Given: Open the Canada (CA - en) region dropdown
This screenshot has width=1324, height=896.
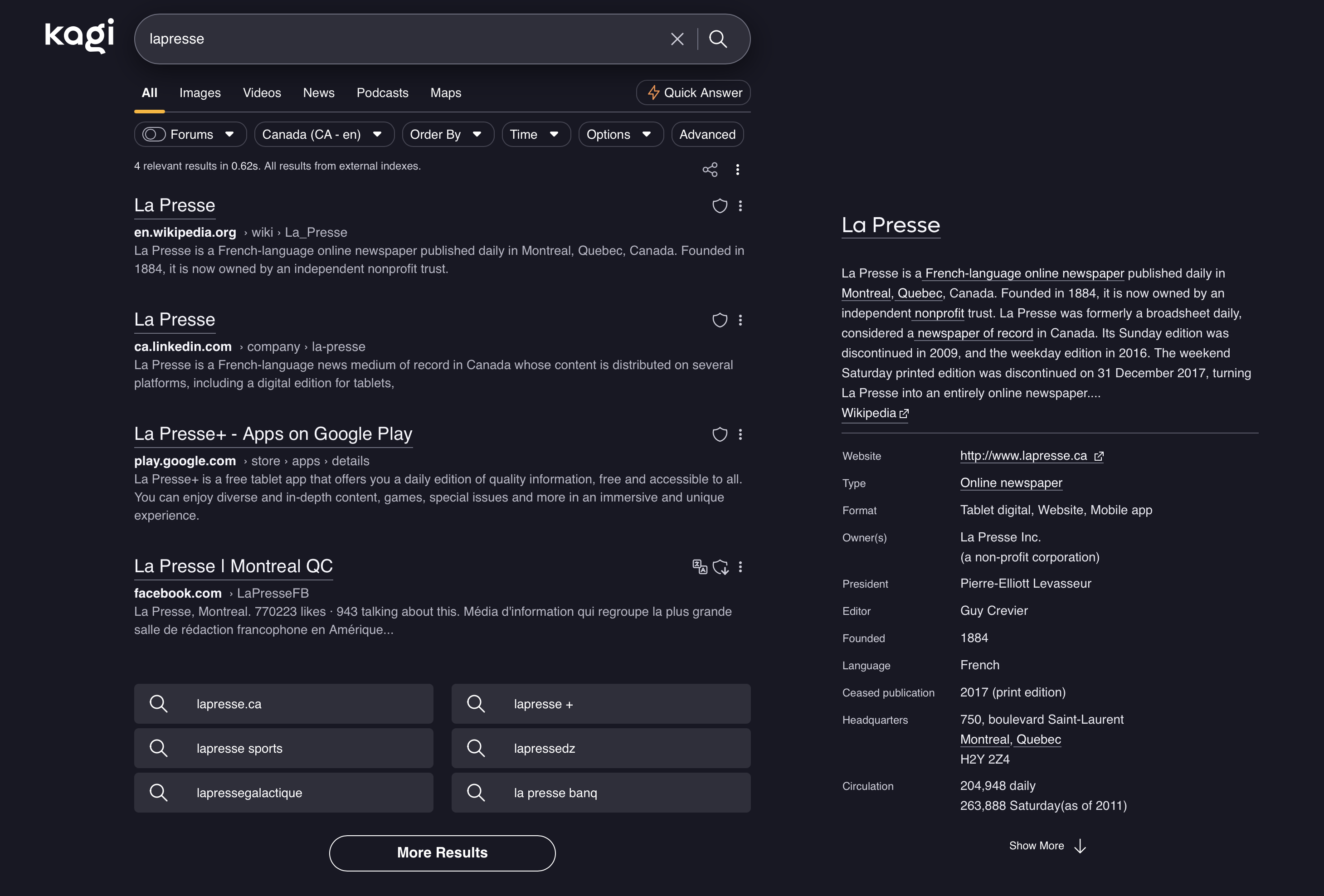Looking at the screenshot, I should click(x=324, y=134).
